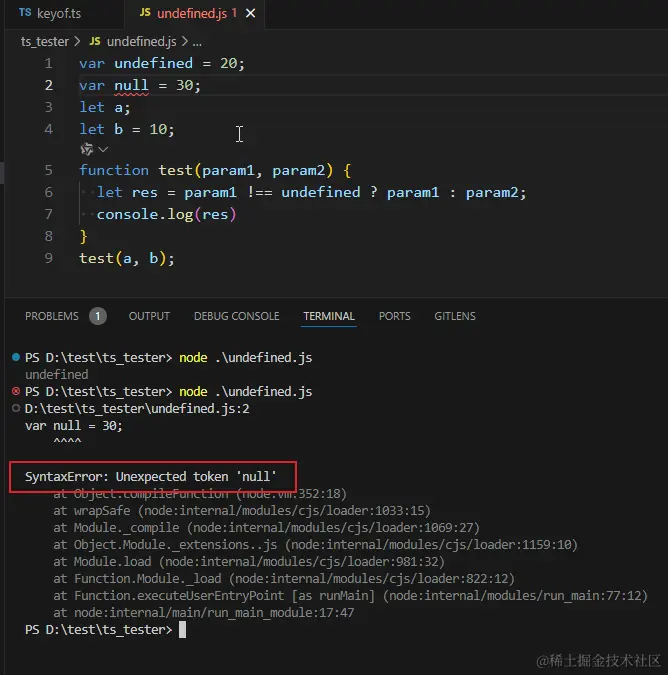Click the AI code assistant icon above line 5

pos(87,149)
